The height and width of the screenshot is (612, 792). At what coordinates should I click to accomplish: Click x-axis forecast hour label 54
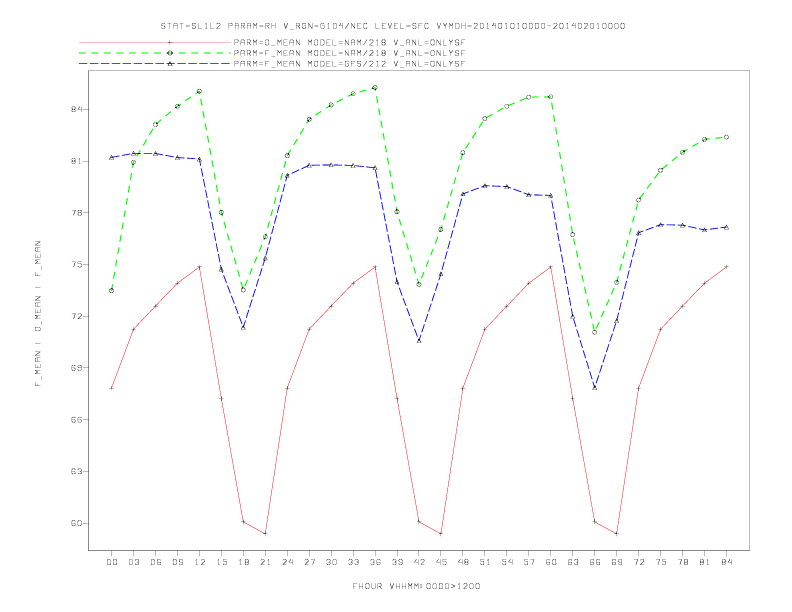click(507, 562)
